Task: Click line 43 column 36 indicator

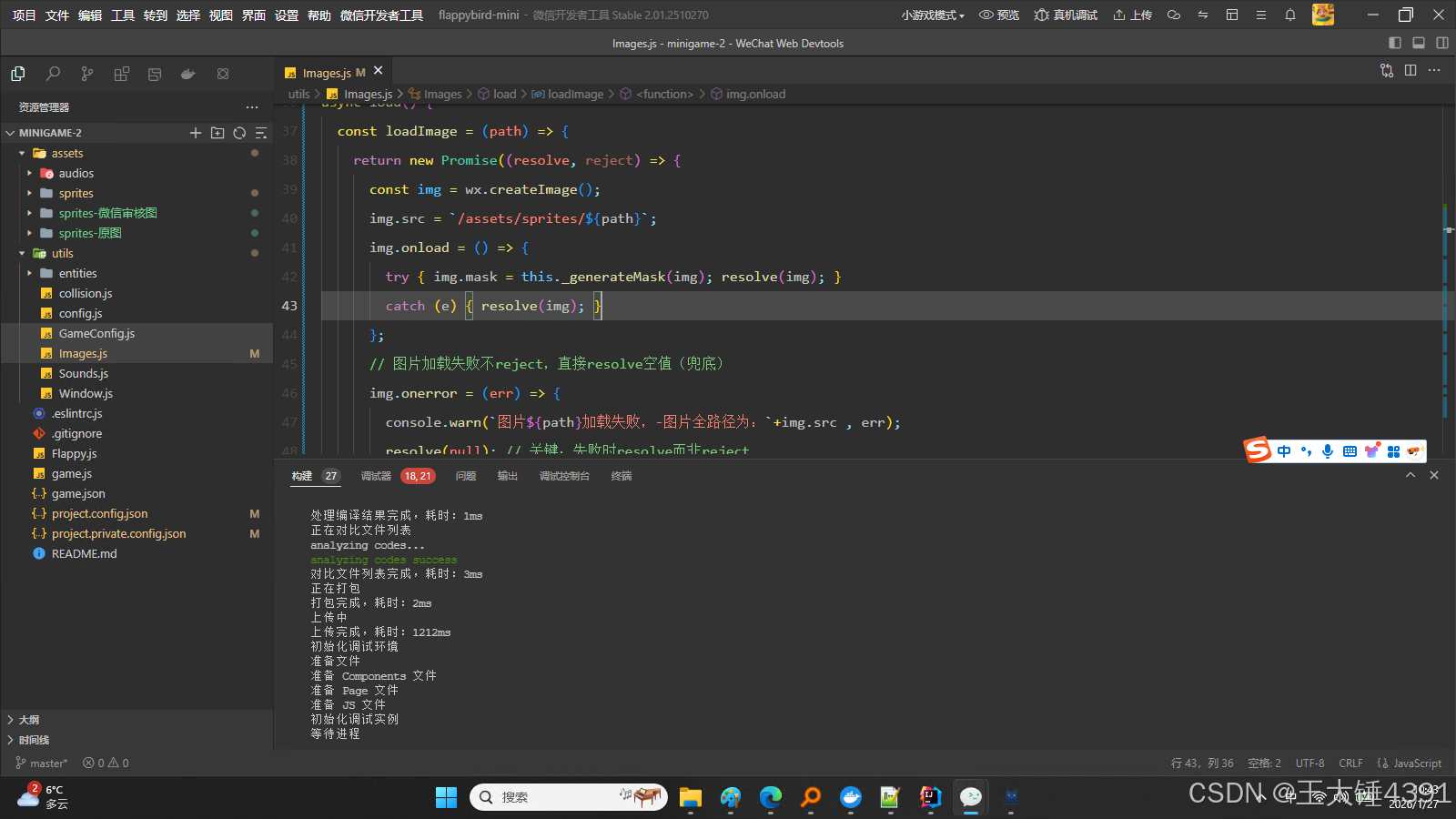Action: pos(1202,763)
